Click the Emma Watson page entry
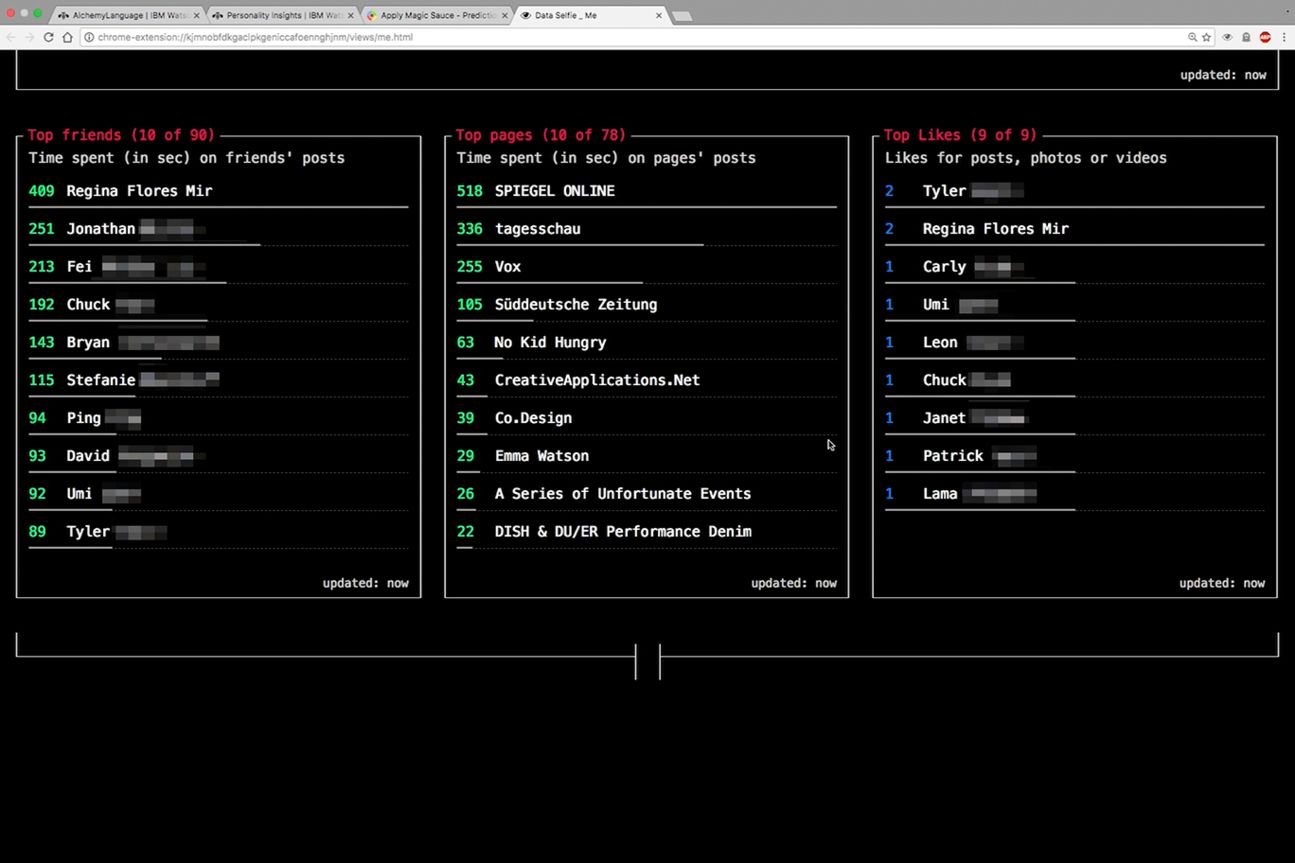The width and height of the screenshot is (1295, 863). [x=541, y=456]
